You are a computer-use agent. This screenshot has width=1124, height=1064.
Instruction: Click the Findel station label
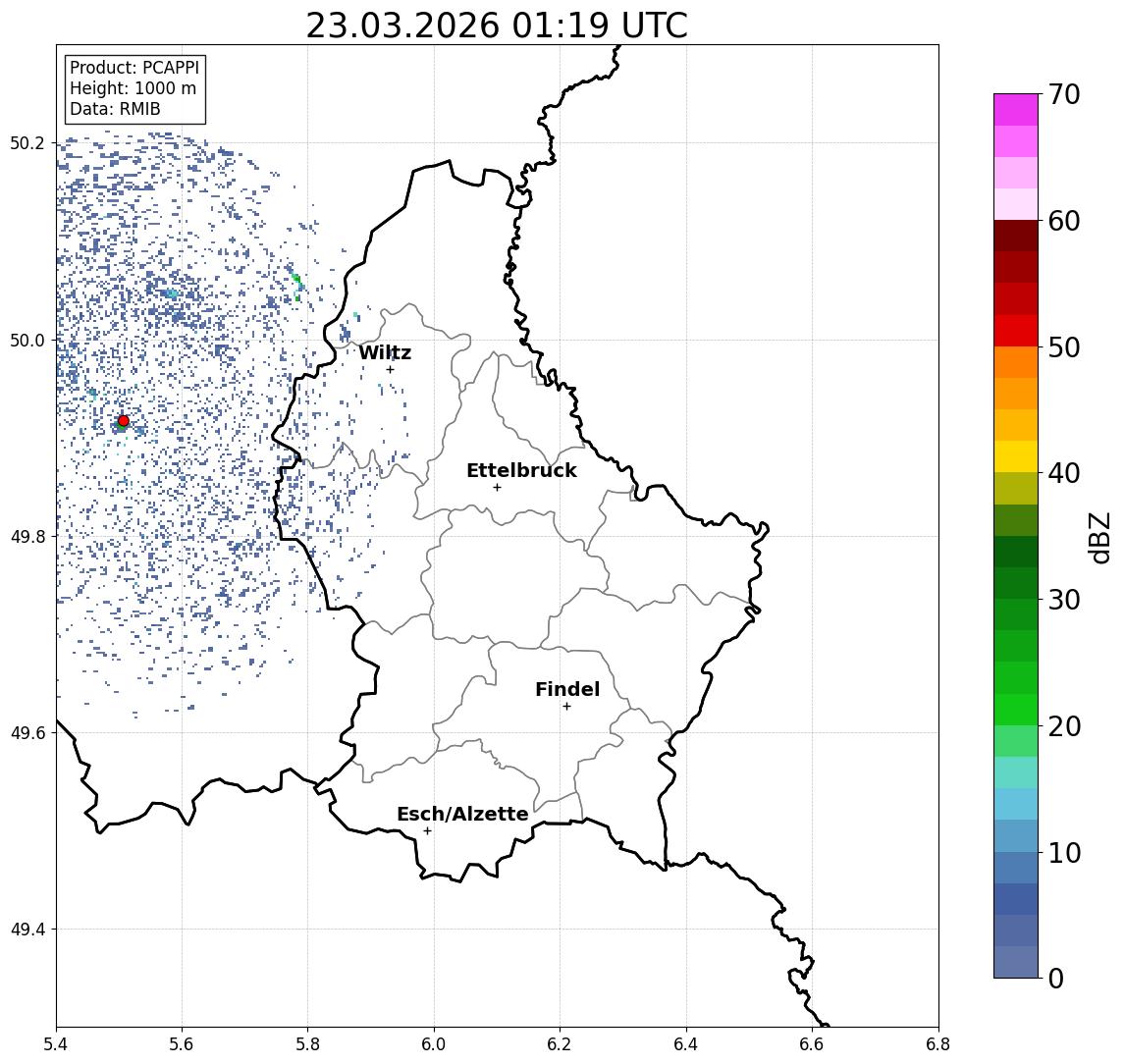[x=567, y=689]
